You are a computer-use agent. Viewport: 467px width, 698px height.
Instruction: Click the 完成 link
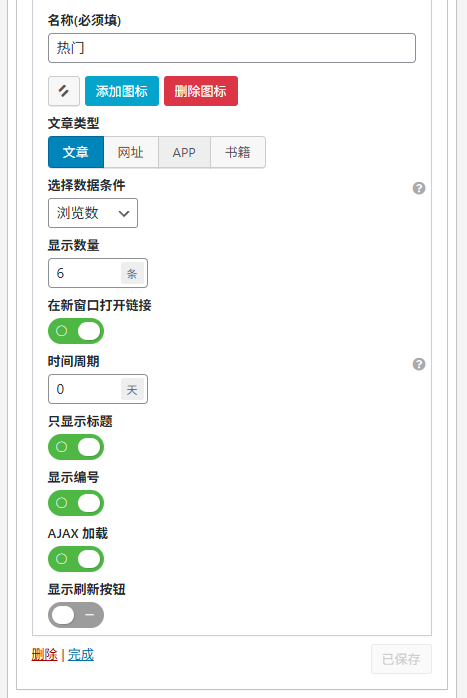81,654
